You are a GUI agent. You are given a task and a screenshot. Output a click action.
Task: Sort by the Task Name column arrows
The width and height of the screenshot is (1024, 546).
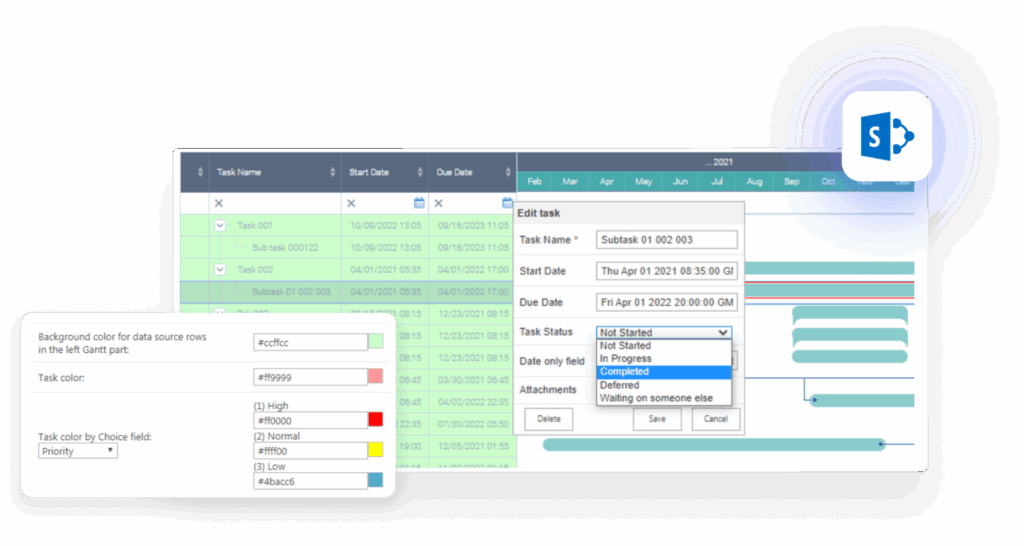(x=332, y=172)
